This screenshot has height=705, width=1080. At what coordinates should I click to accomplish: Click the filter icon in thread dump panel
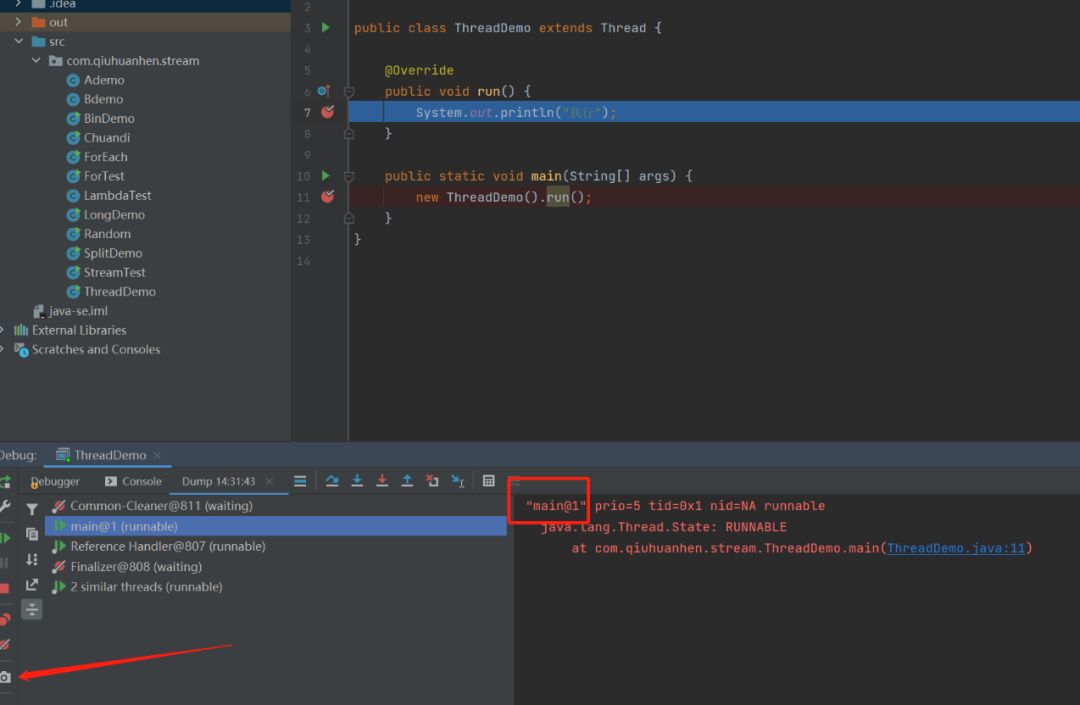coord(32,509)
